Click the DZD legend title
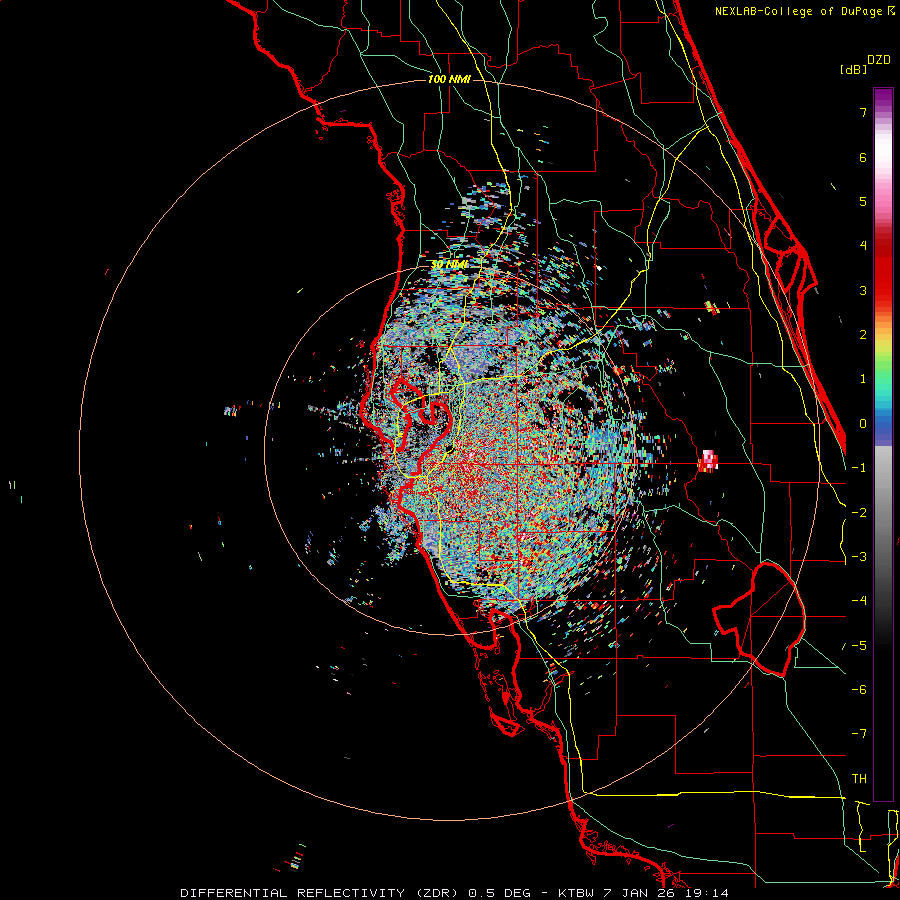This screenshot has width=900, height=900. 879,60
